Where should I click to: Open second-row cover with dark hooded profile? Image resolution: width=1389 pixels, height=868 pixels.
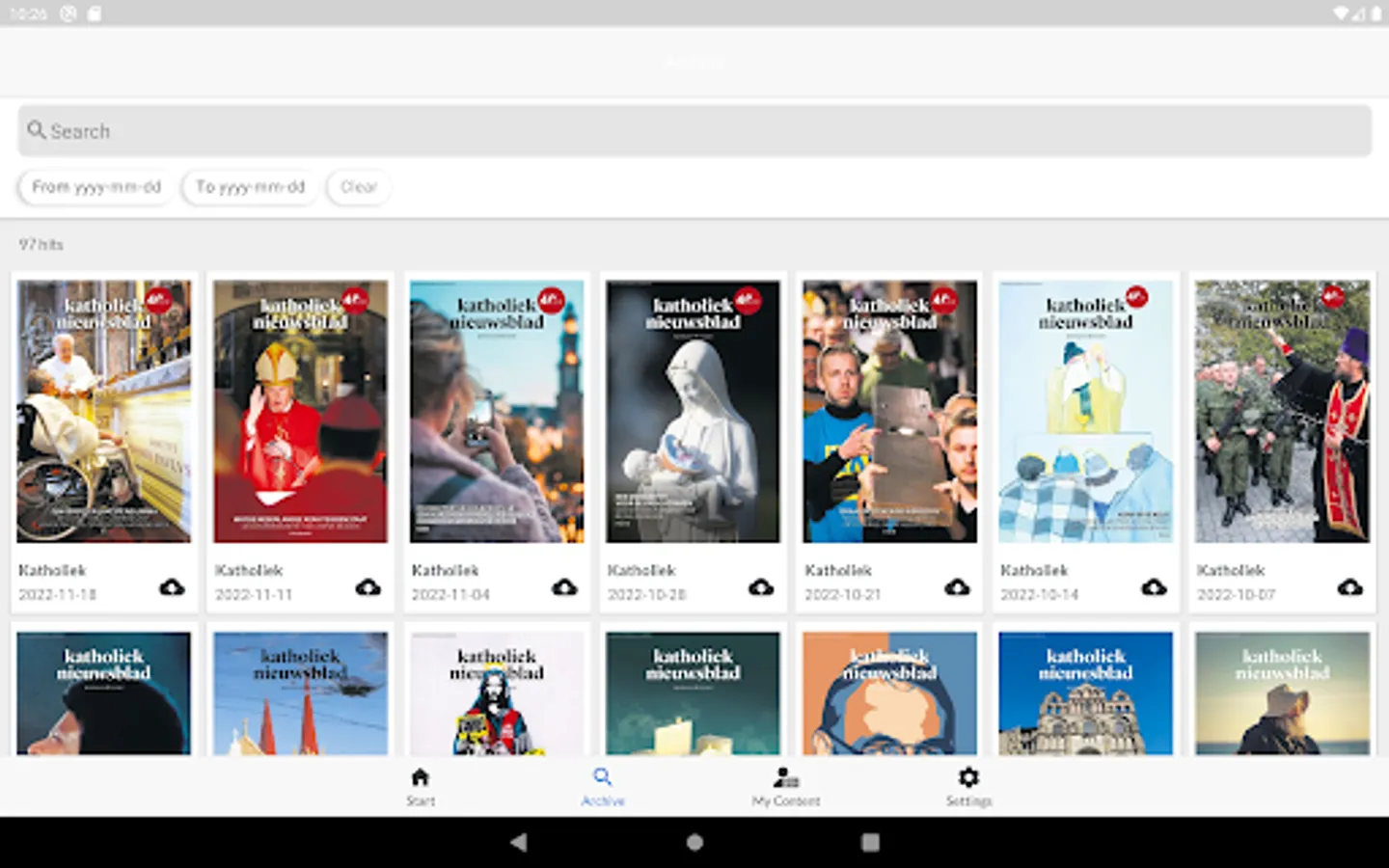click(104, 692)
